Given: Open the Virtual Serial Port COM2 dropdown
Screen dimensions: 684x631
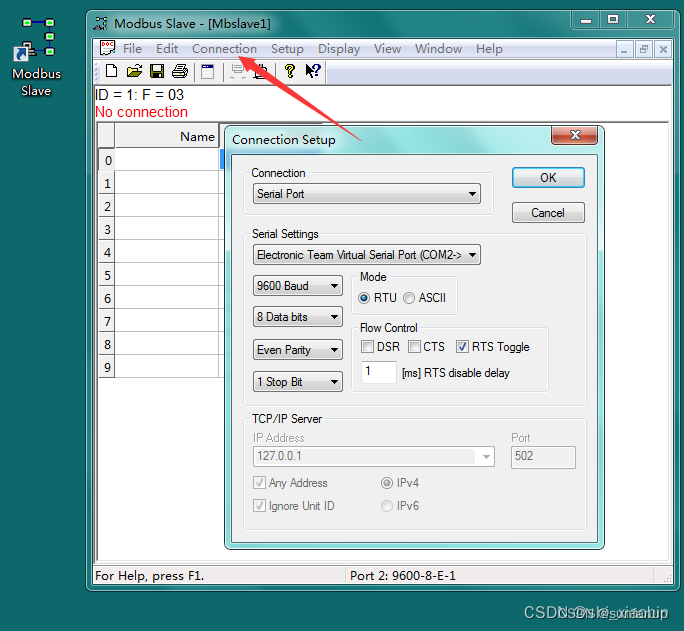Looking at the screenshot, I should coord(367,255).
